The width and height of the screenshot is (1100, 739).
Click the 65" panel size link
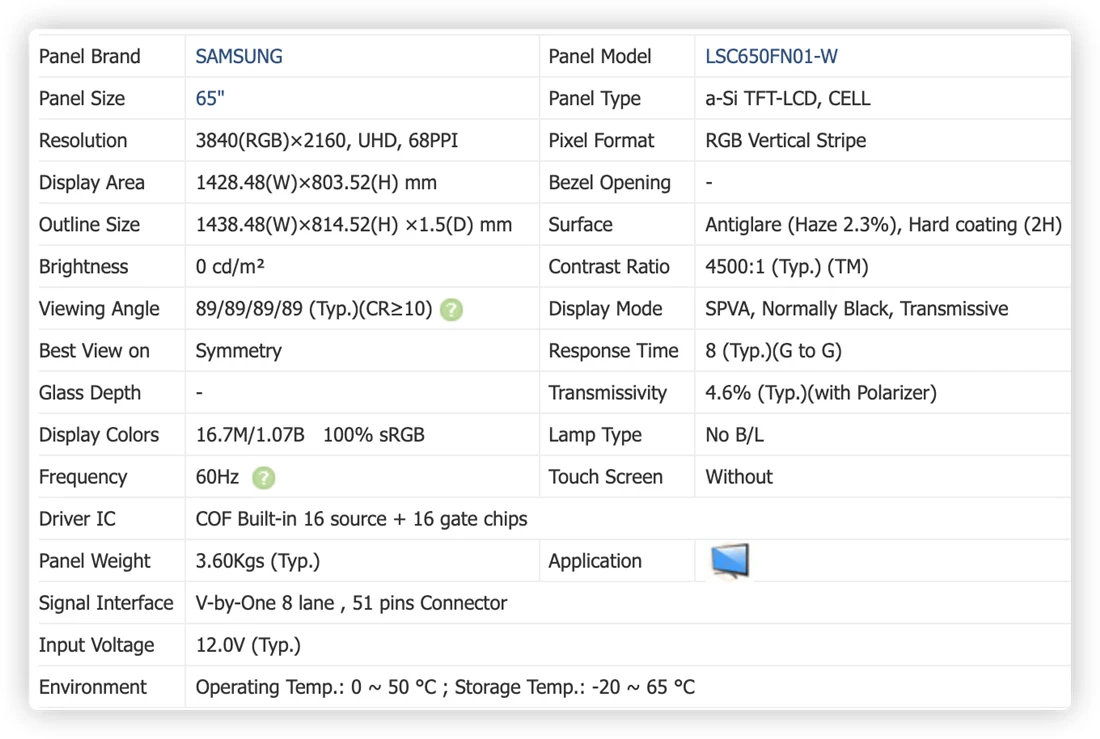(210, 98)
